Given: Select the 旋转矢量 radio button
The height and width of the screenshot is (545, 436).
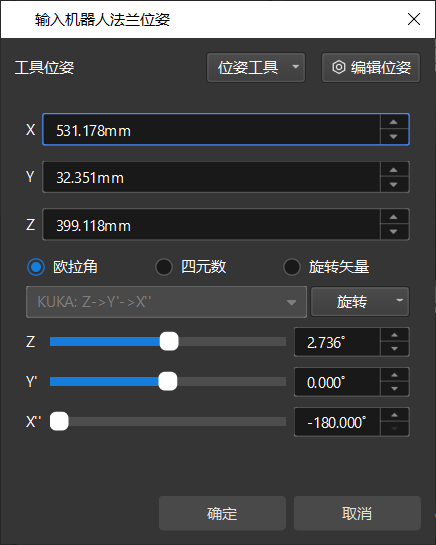Looking at the screenshot, I should tap(292, 267).
